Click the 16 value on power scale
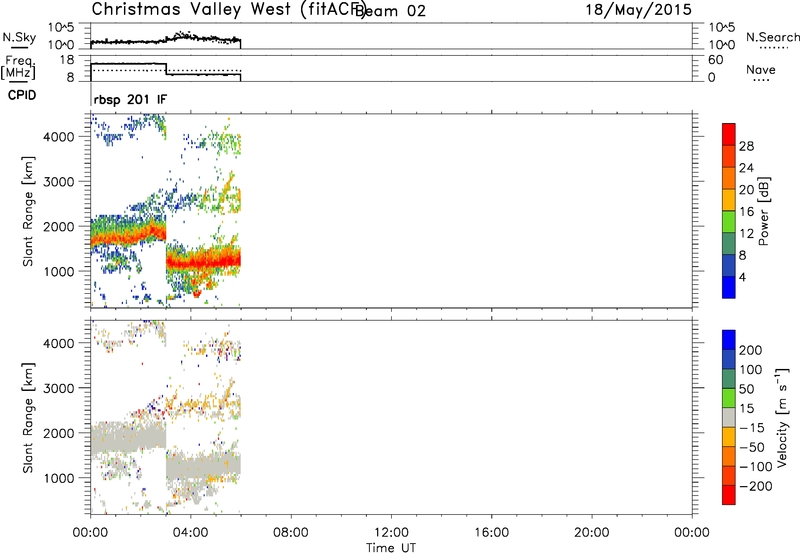800x554 pixels. pos(746,212)
